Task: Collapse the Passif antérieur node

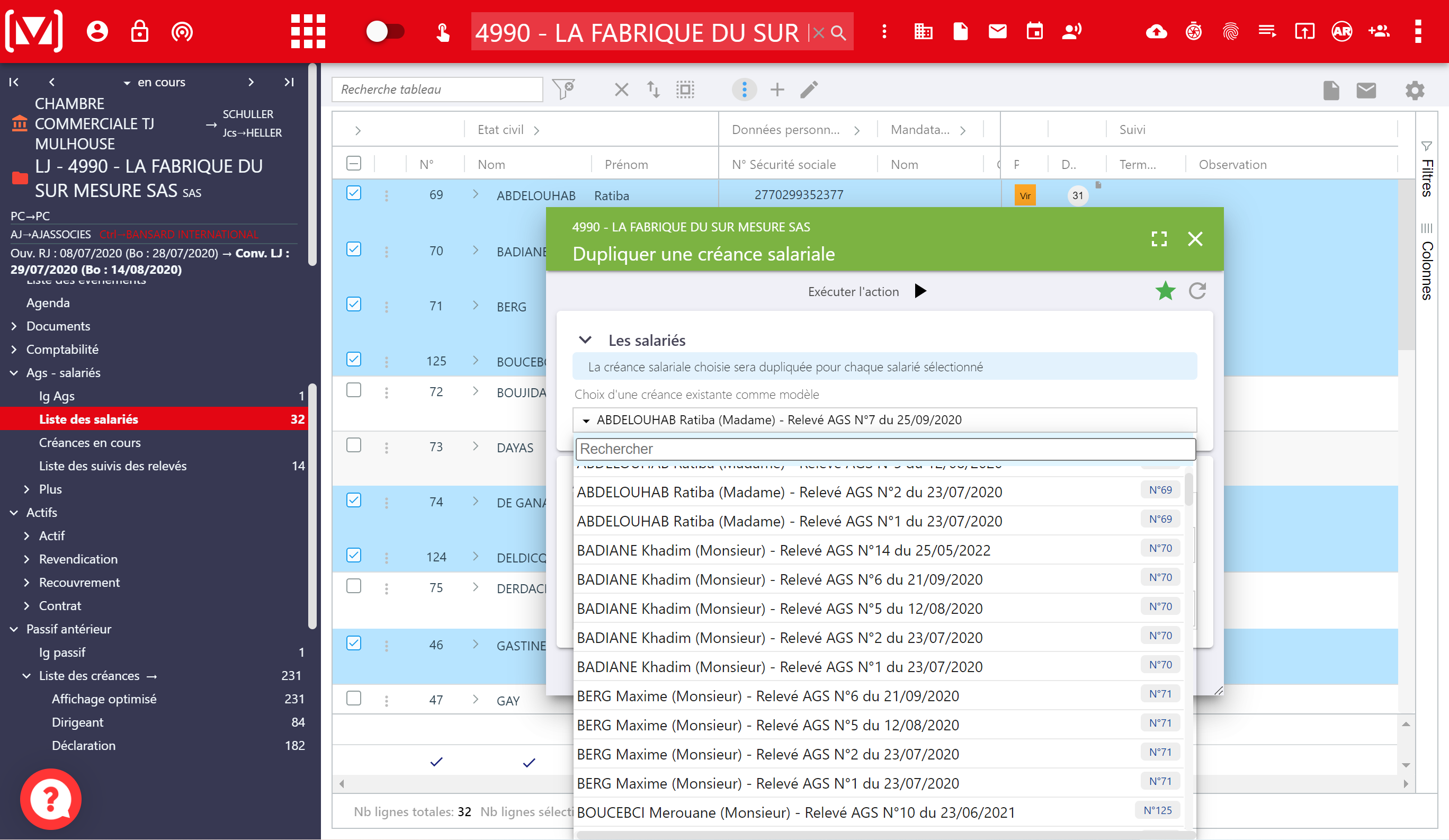Action: click(14, 629)
